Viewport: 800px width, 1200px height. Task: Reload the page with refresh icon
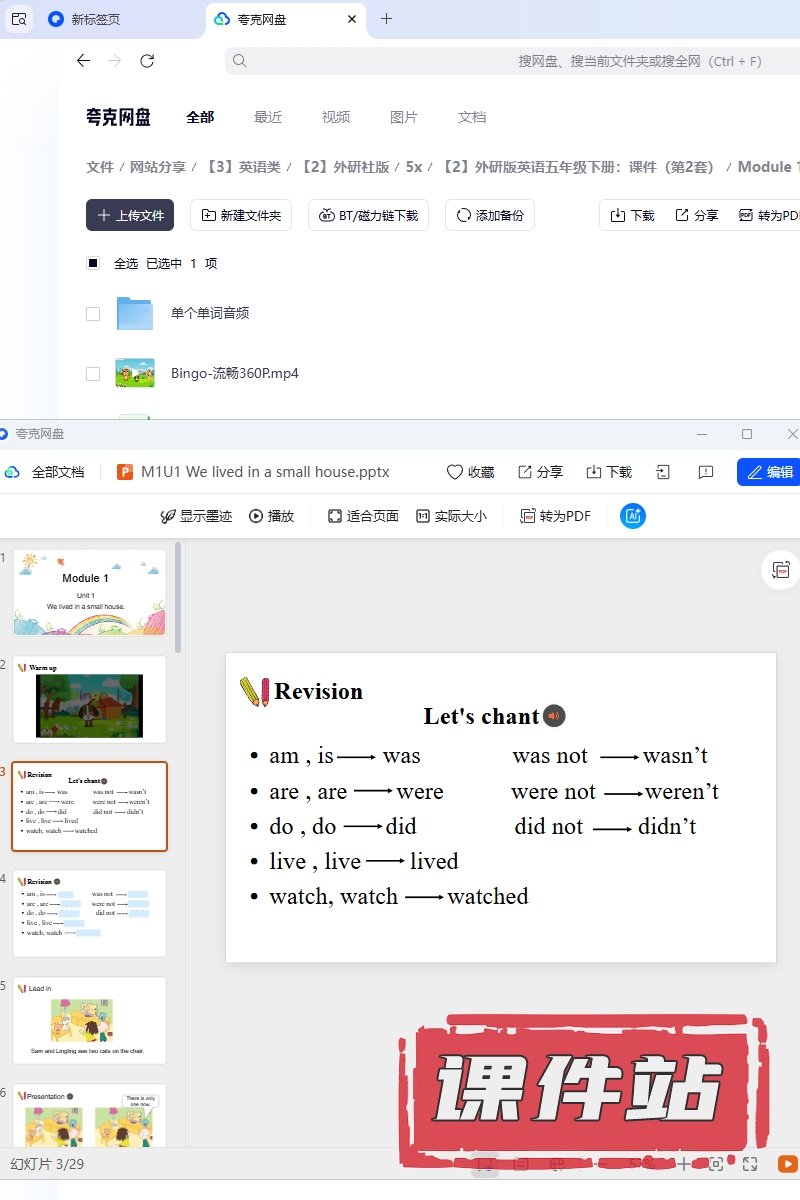[147, 61]
